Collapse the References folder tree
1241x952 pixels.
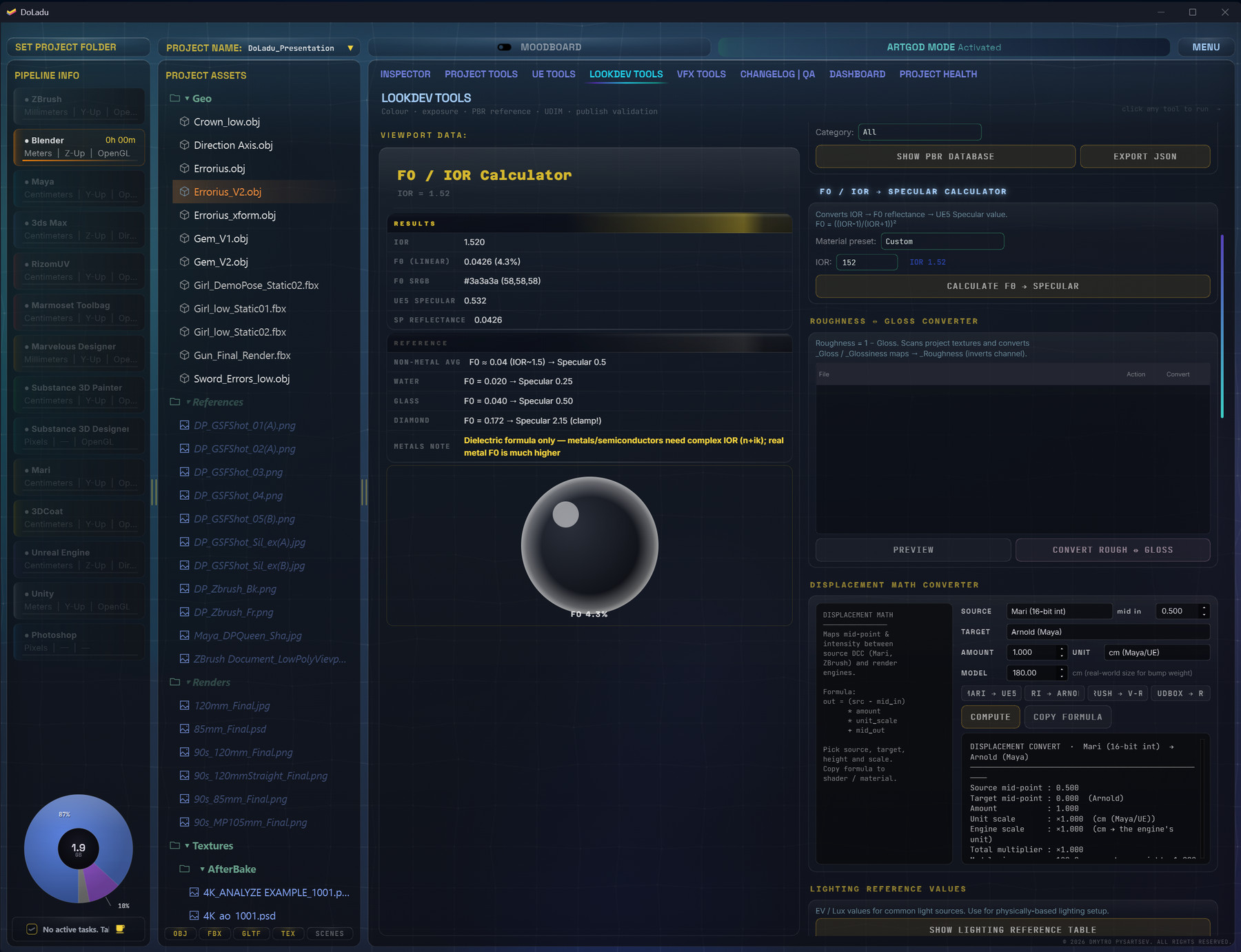tap(188, 402)
